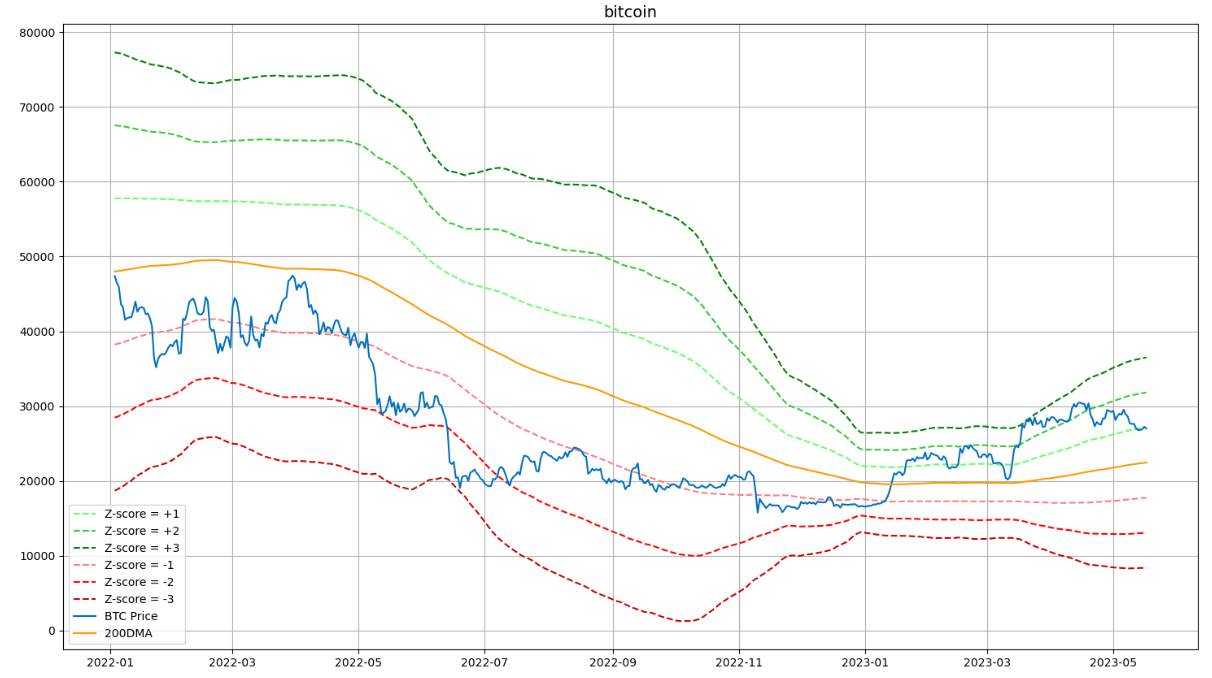Screen dimensions: 1212x678
Task: Select the "Z-score = +3" legend label
Action: click(x=143, y=547)
